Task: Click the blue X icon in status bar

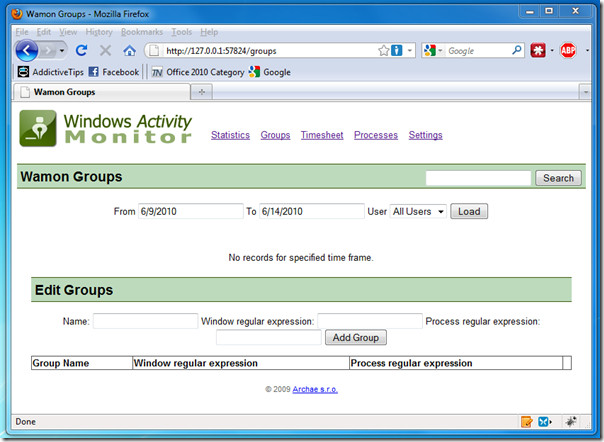Action: pos(544,422)
